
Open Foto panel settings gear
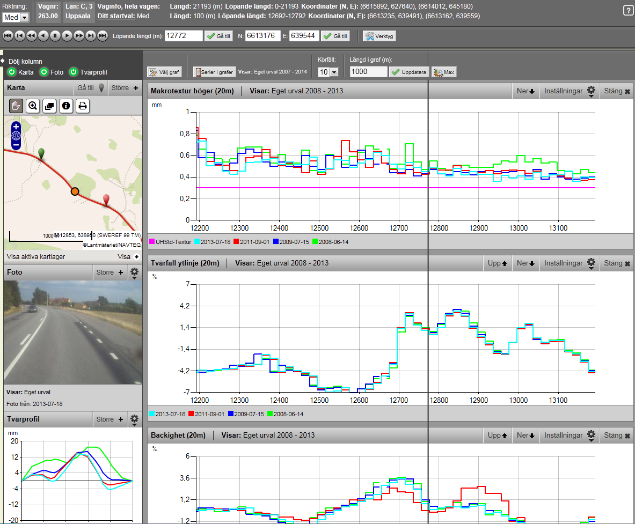[x=134, y=273]
